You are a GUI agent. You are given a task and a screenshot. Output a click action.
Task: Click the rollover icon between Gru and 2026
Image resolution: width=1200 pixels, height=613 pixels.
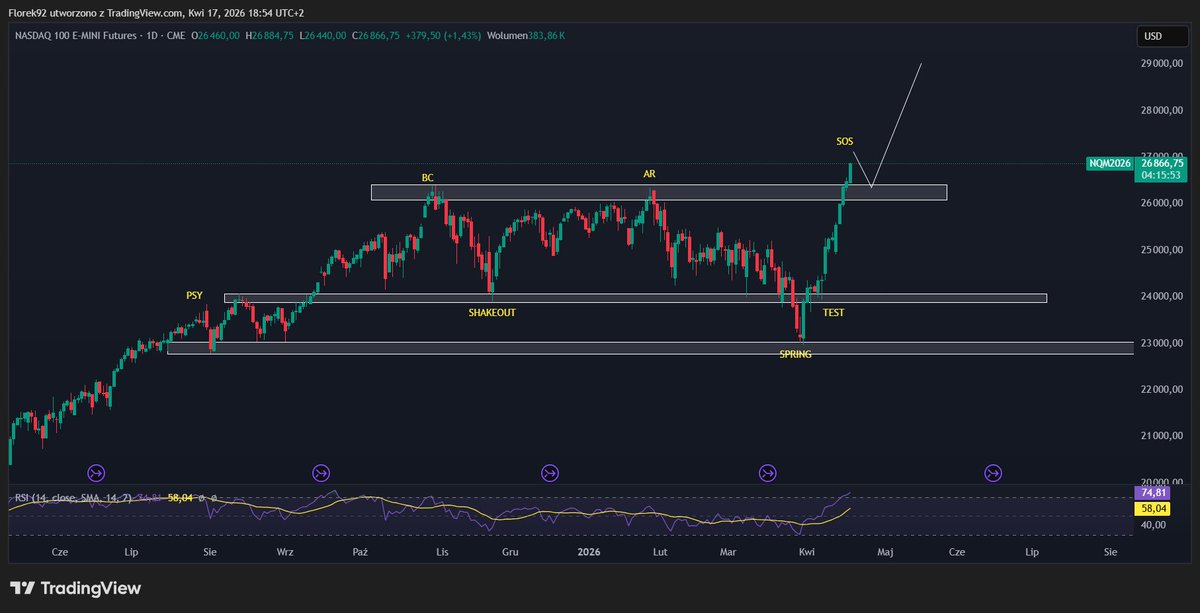pos(550,472)
